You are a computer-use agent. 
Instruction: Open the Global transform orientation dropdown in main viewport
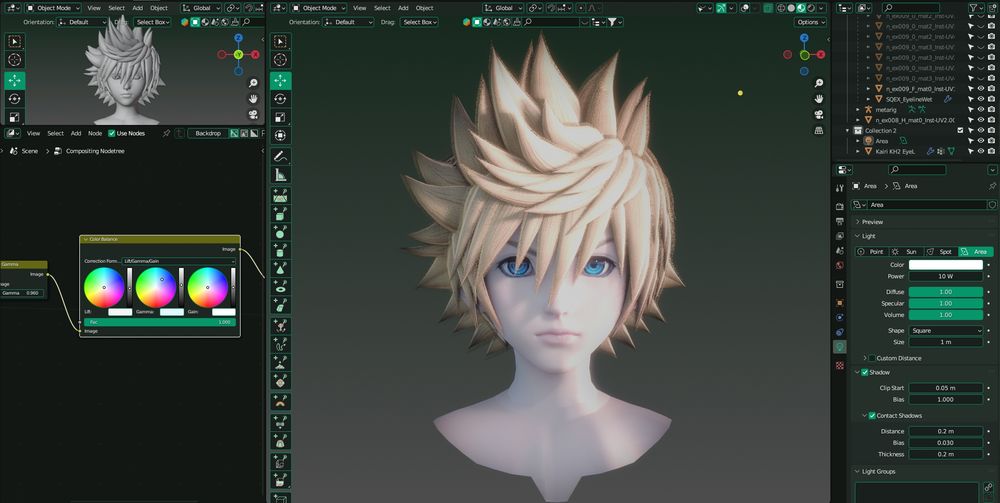click(x=503, y=8)
